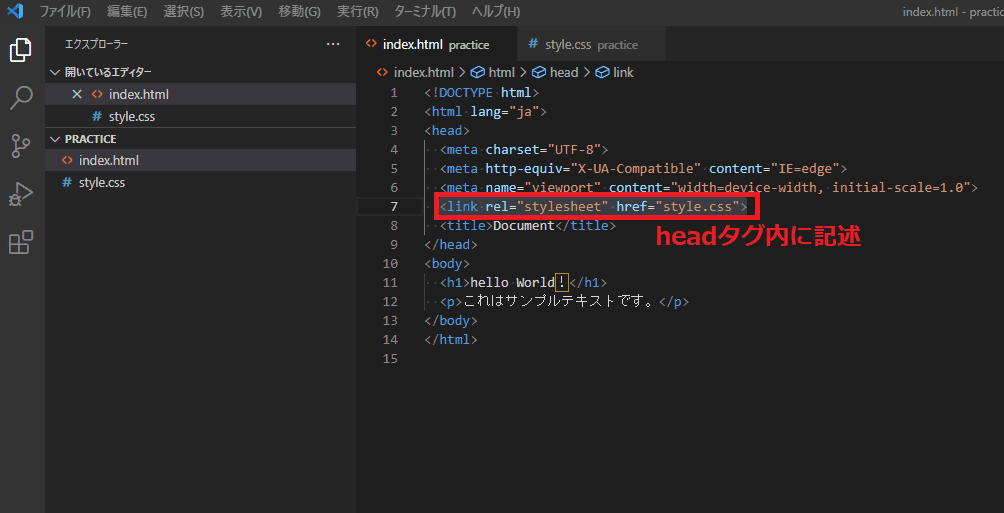Viewport: 1004px width, 513px height.
Task: Click line number 11 in the gutter
Action: click(x=390, y=283)
